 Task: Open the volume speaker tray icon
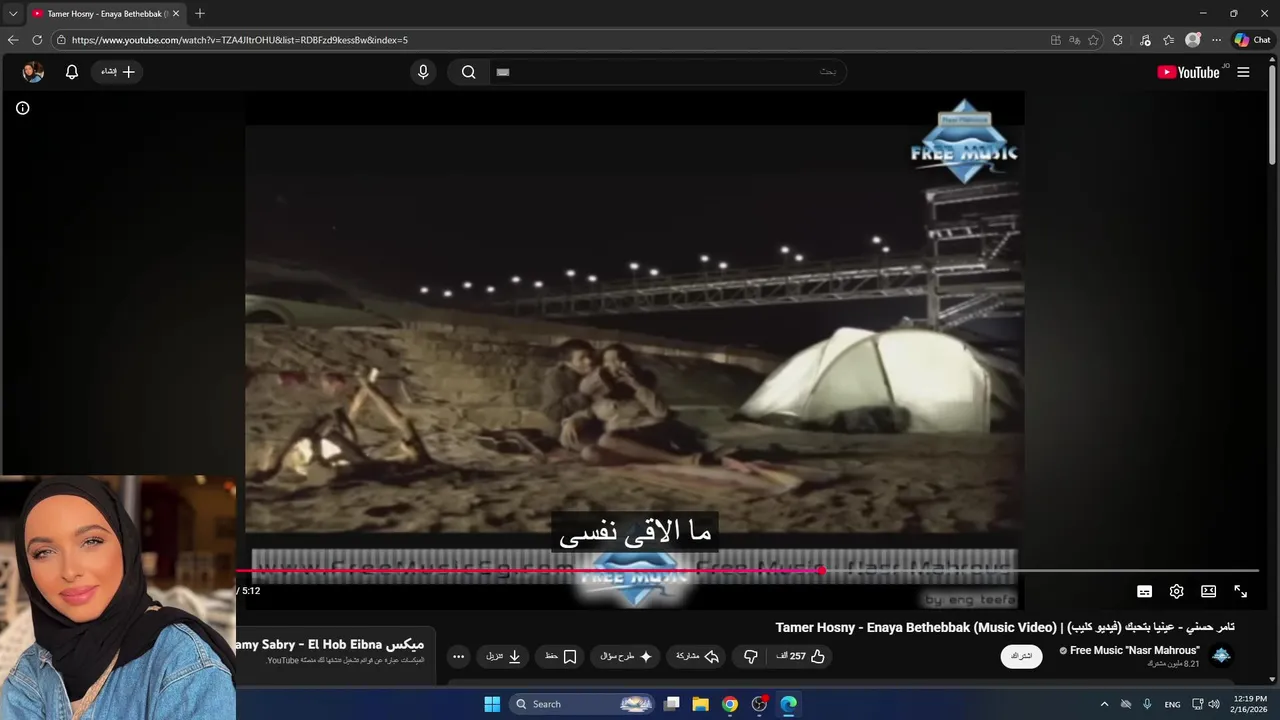pos(1214,704)
